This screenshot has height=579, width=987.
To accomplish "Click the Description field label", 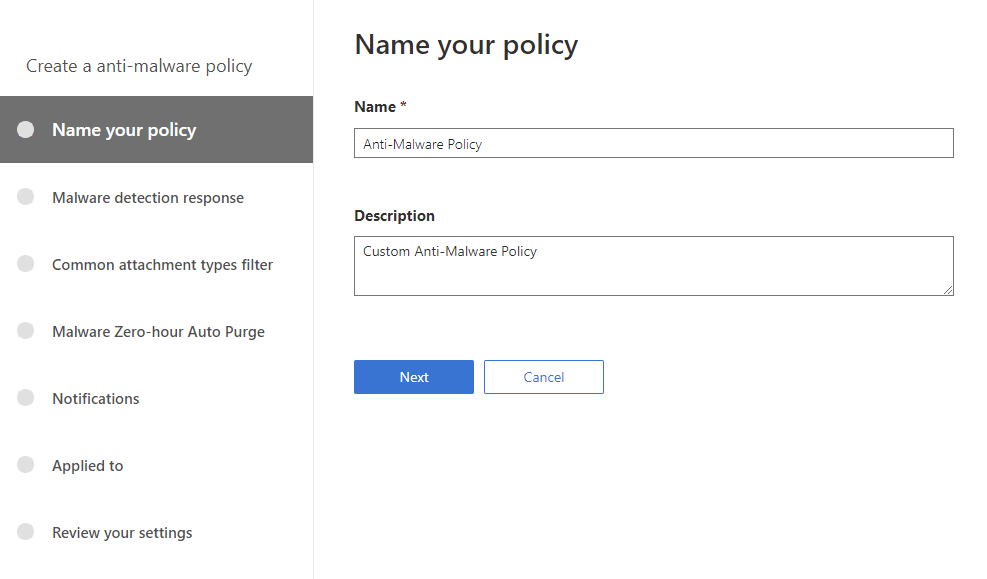I will 394,216.
